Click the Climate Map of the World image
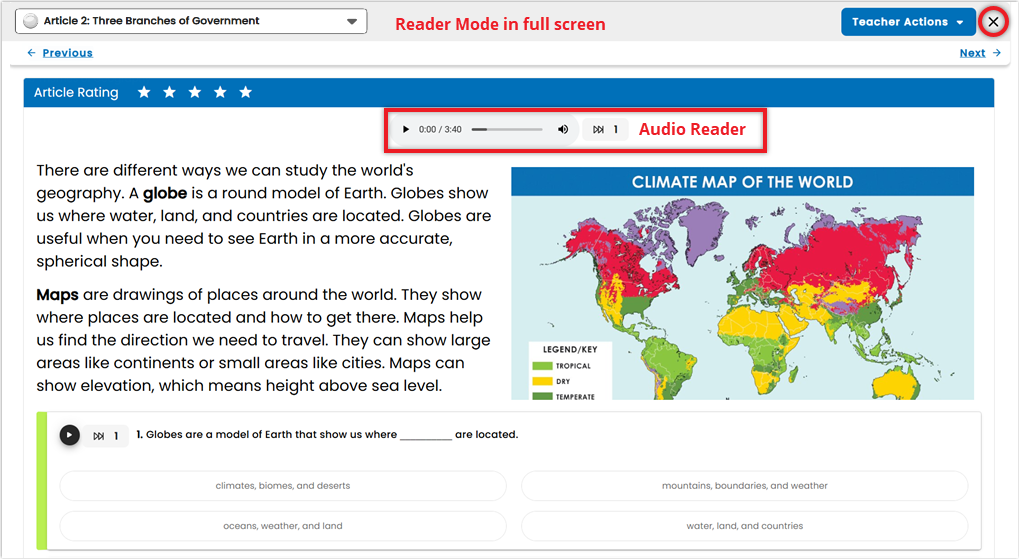This screenshot has width=1020, height=560. click(x=742, y=284)
